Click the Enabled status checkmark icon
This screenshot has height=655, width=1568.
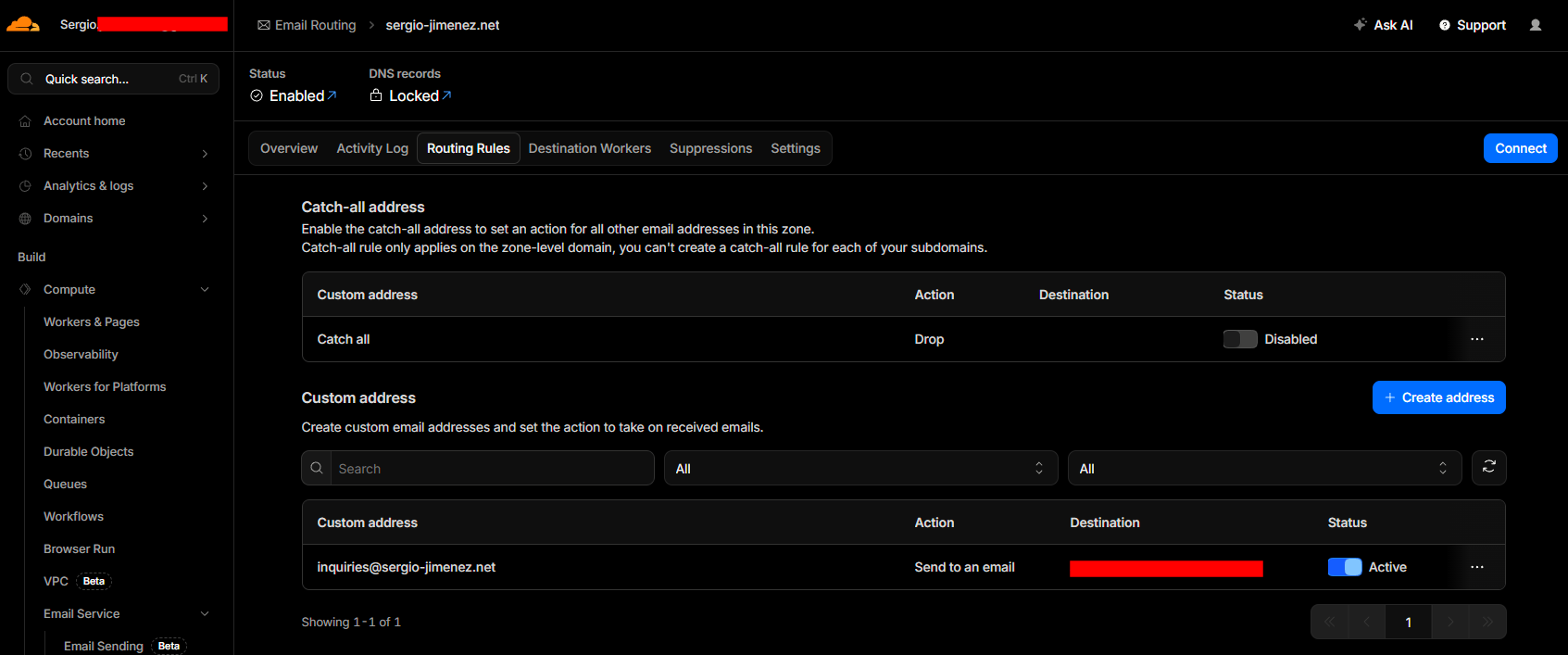tap(257, 95)
